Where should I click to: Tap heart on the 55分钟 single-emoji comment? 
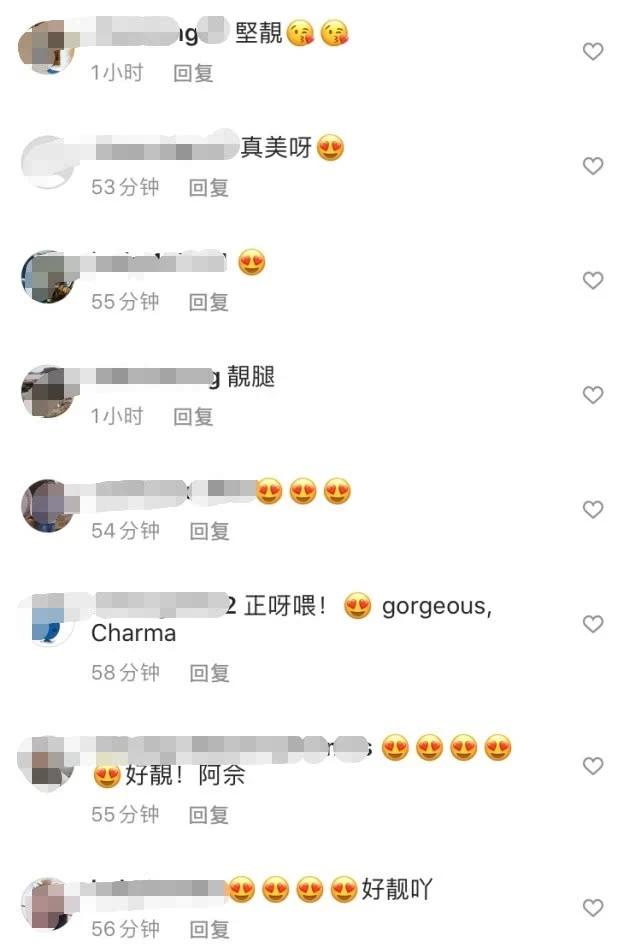[593, 280]
